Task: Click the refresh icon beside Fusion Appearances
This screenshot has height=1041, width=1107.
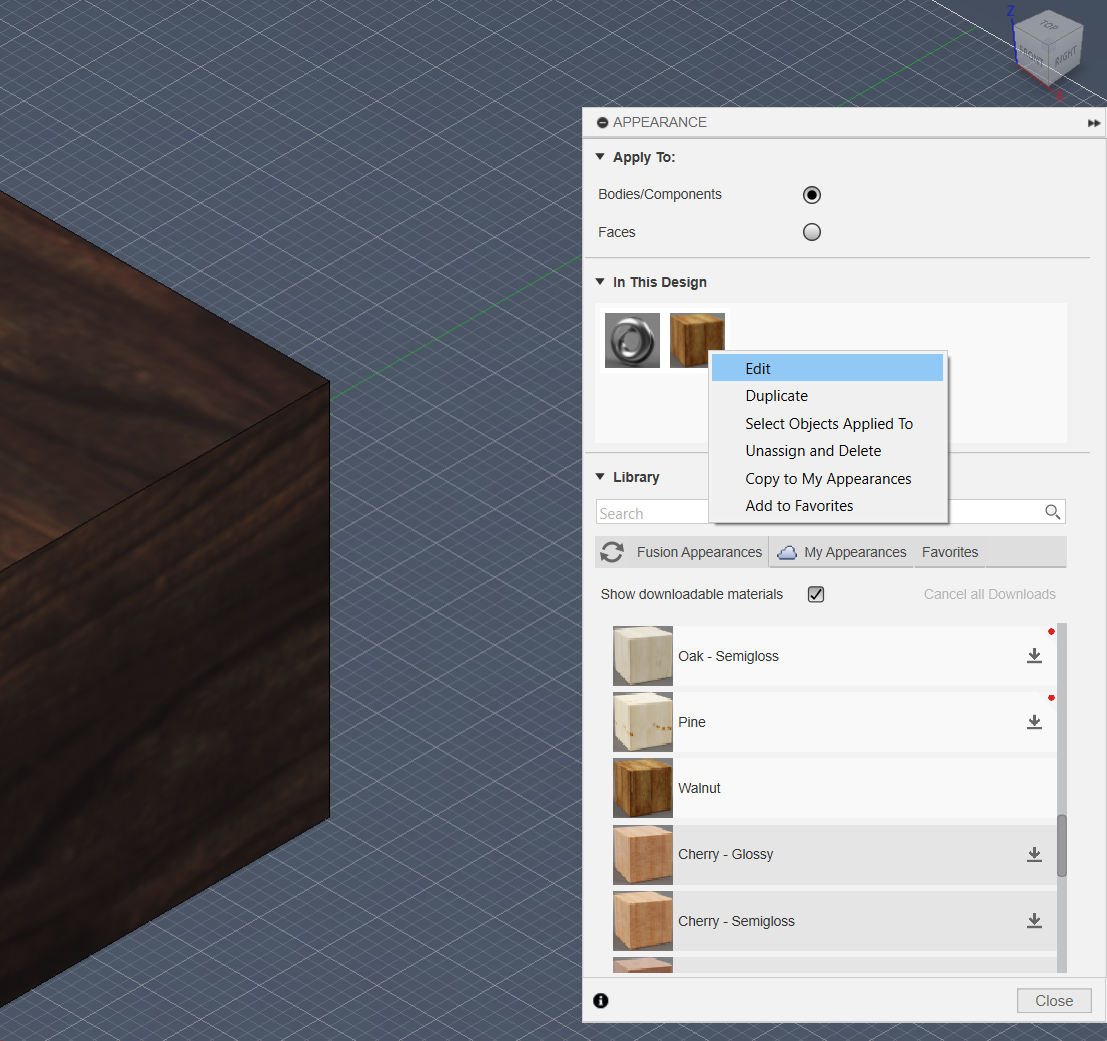Action: pyautogui.click(x=612, y=551)
